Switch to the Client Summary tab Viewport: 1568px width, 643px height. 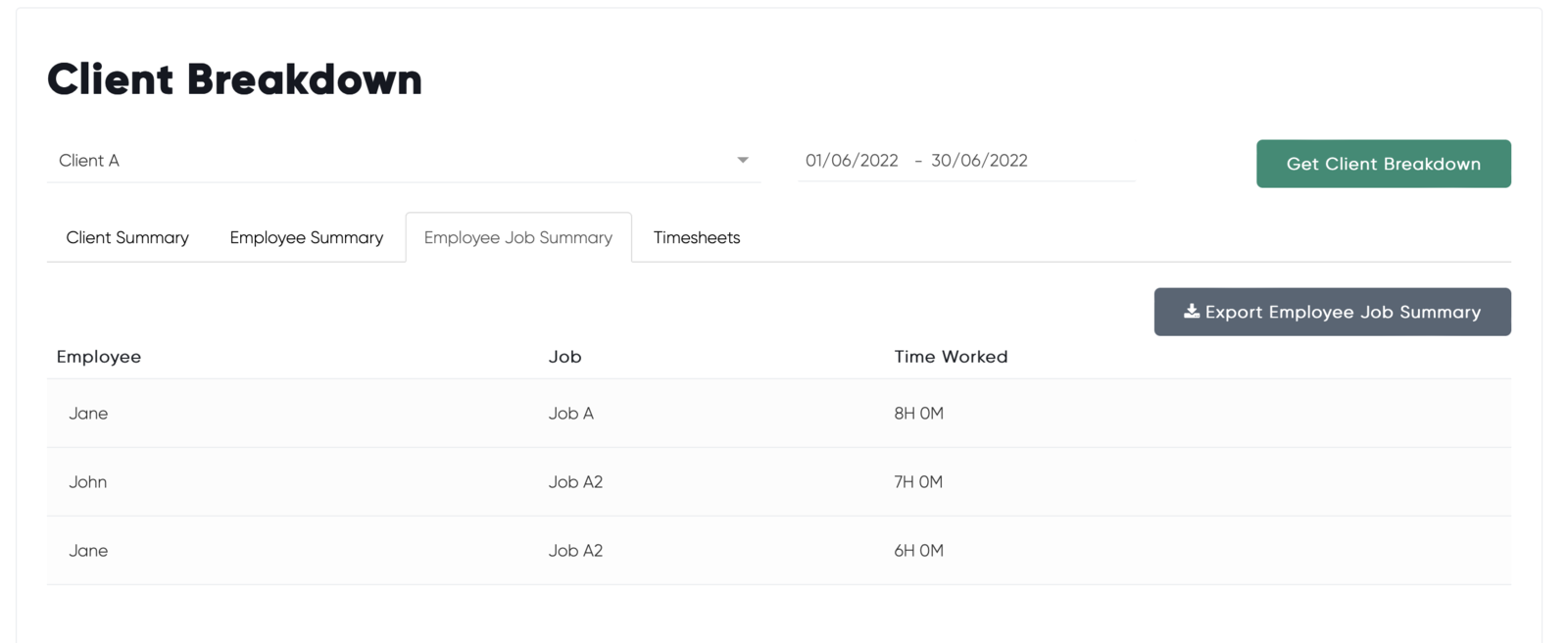(x=127, y=237)
